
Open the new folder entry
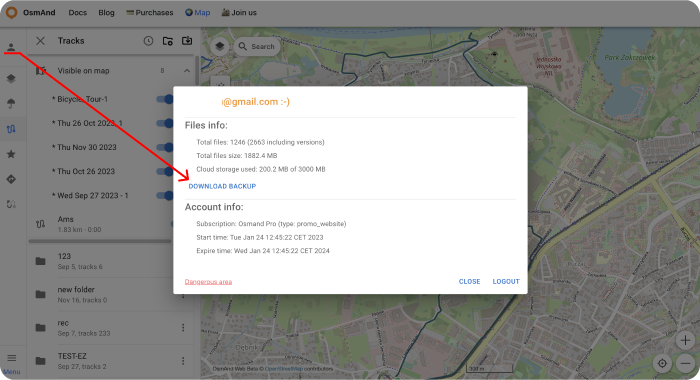[x=101, y=294]
